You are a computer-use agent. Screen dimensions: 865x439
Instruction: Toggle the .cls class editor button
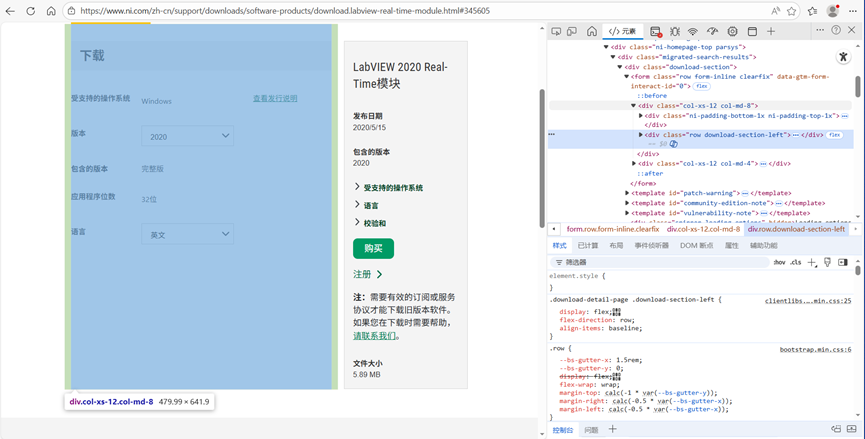point(795,263)
